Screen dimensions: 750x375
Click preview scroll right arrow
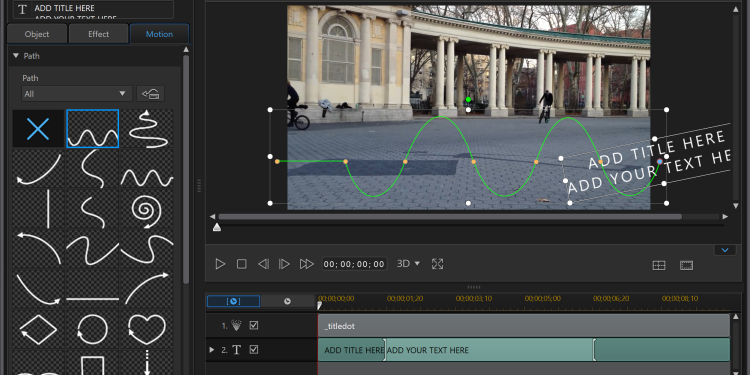725,217
